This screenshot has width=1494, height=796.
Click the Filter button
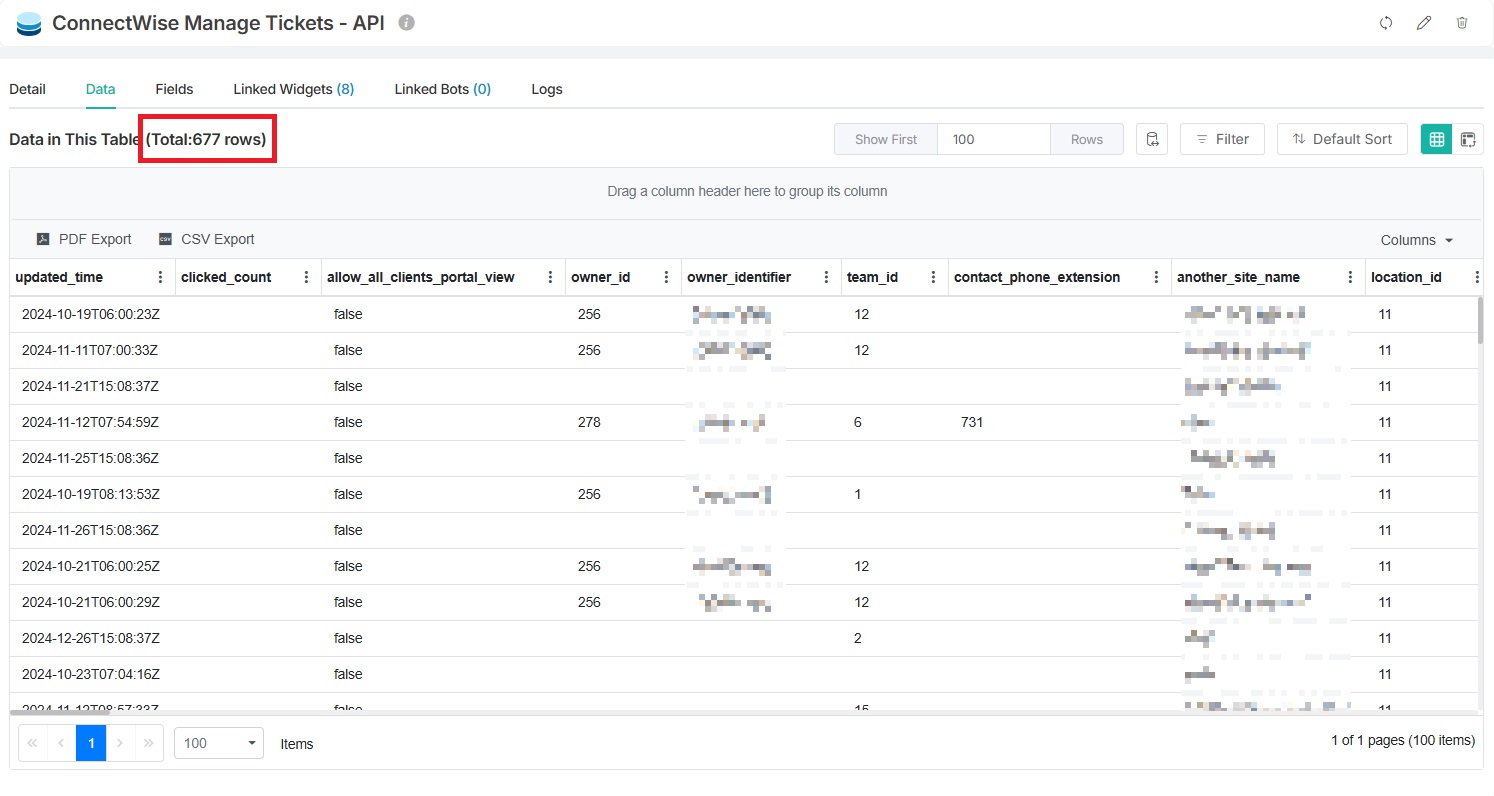(x=1222, y=139)
